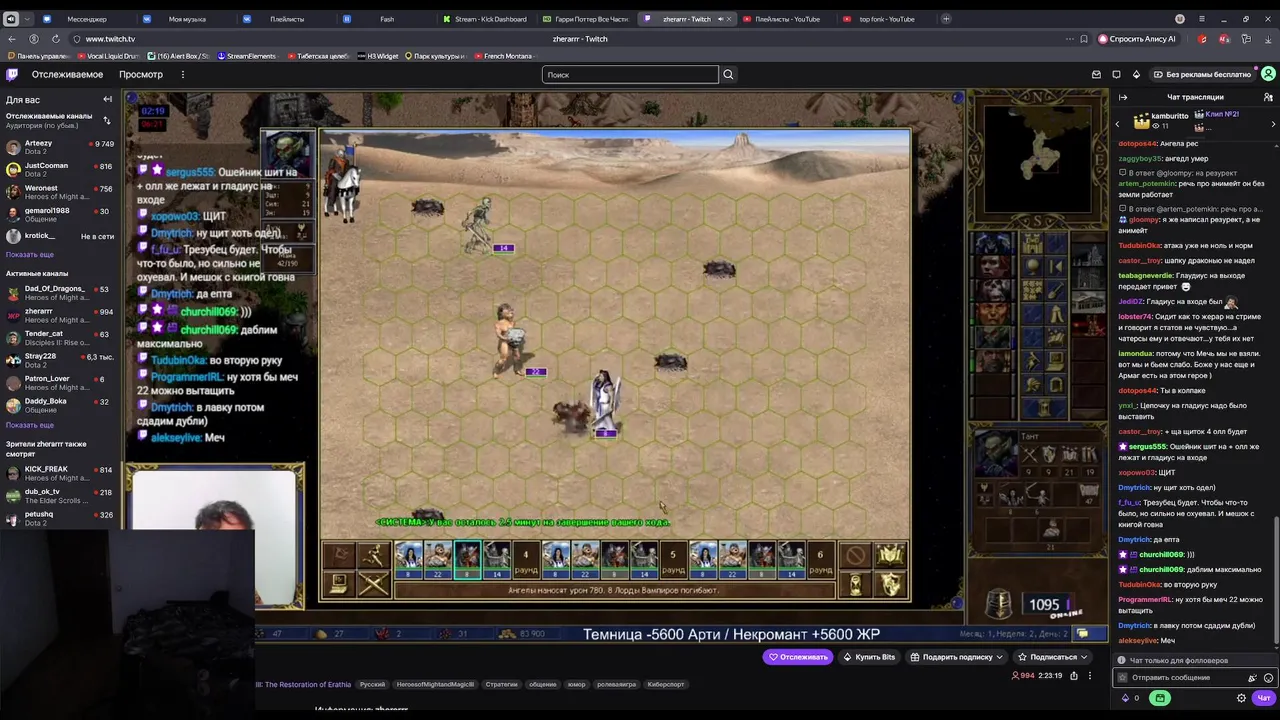The height and width of the screenshot is (720, 1280).
Task: Click in-game crossed swords auto-combat icon
Action: [373, 584]
